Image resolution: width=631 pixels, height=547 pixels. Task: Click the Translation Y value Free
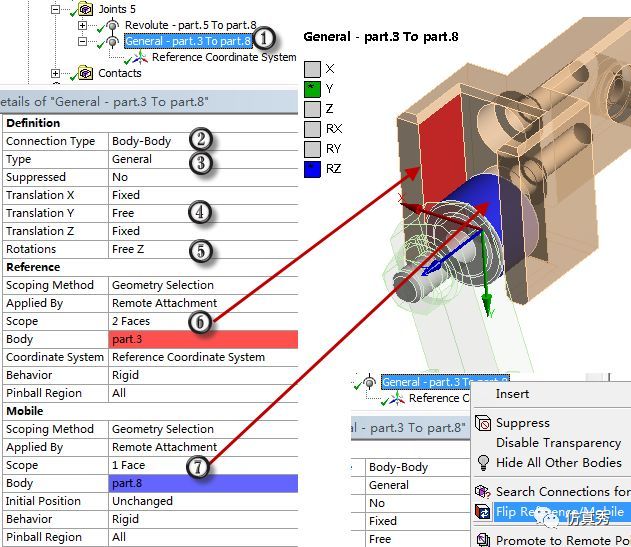coord(123,213)
